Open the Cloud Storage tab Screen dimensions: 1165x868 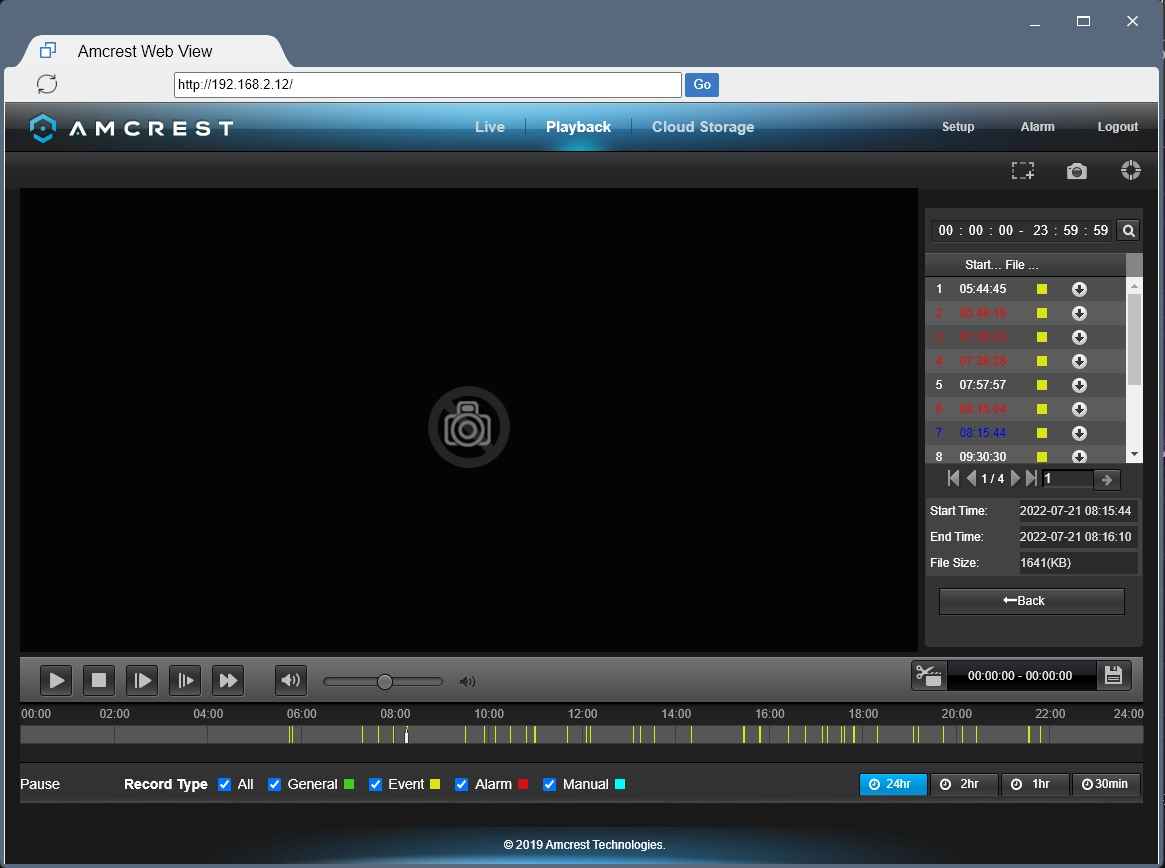(703, 127)
